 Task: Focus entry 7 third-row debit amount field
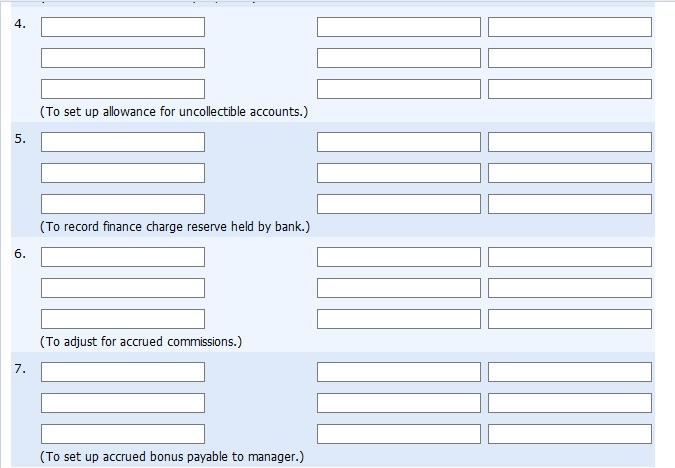pyautogui.click(x=399, y=434)
